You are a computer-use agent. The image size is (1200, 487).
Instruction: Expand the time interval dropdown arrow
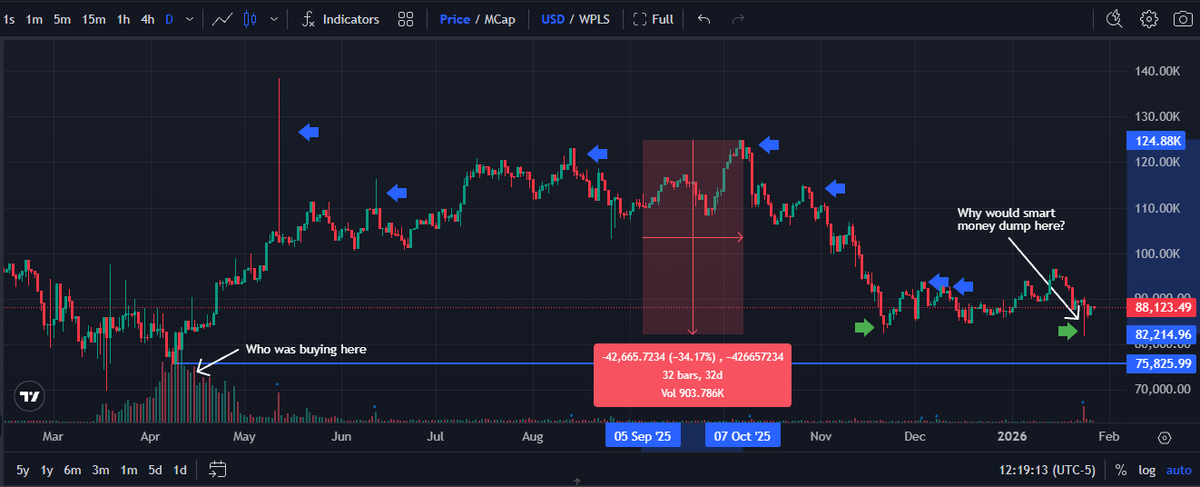192,19
